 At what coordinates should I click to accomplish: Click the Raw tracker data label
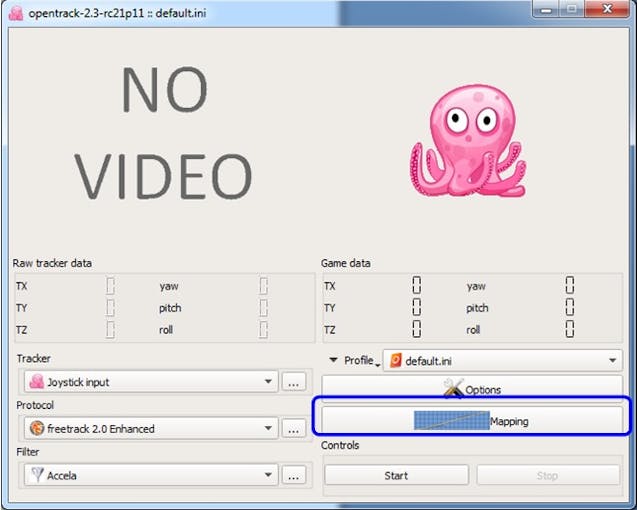[52, 263]
